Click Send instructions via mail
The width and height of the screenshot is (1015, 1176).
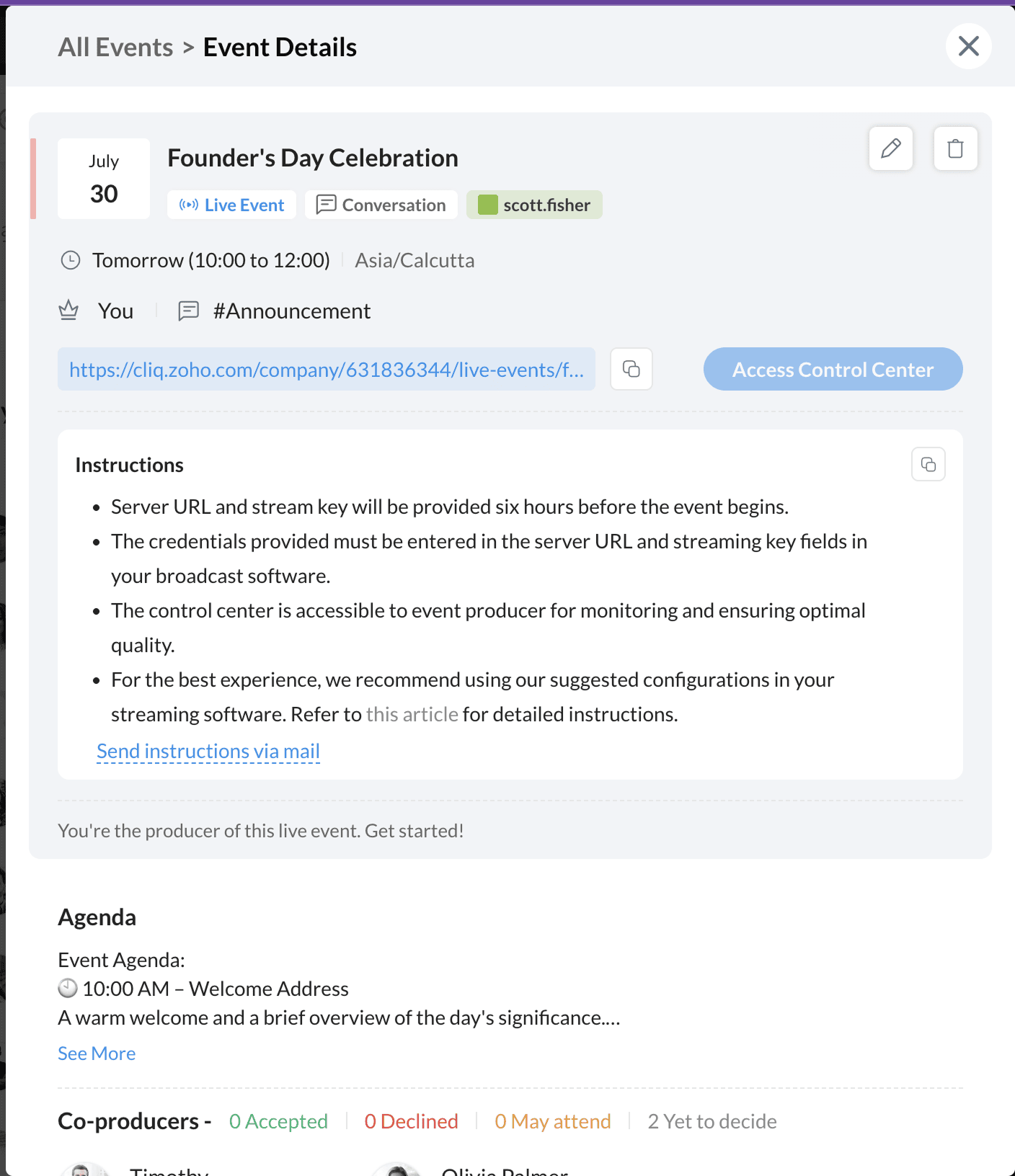click(x=208, y=752)
